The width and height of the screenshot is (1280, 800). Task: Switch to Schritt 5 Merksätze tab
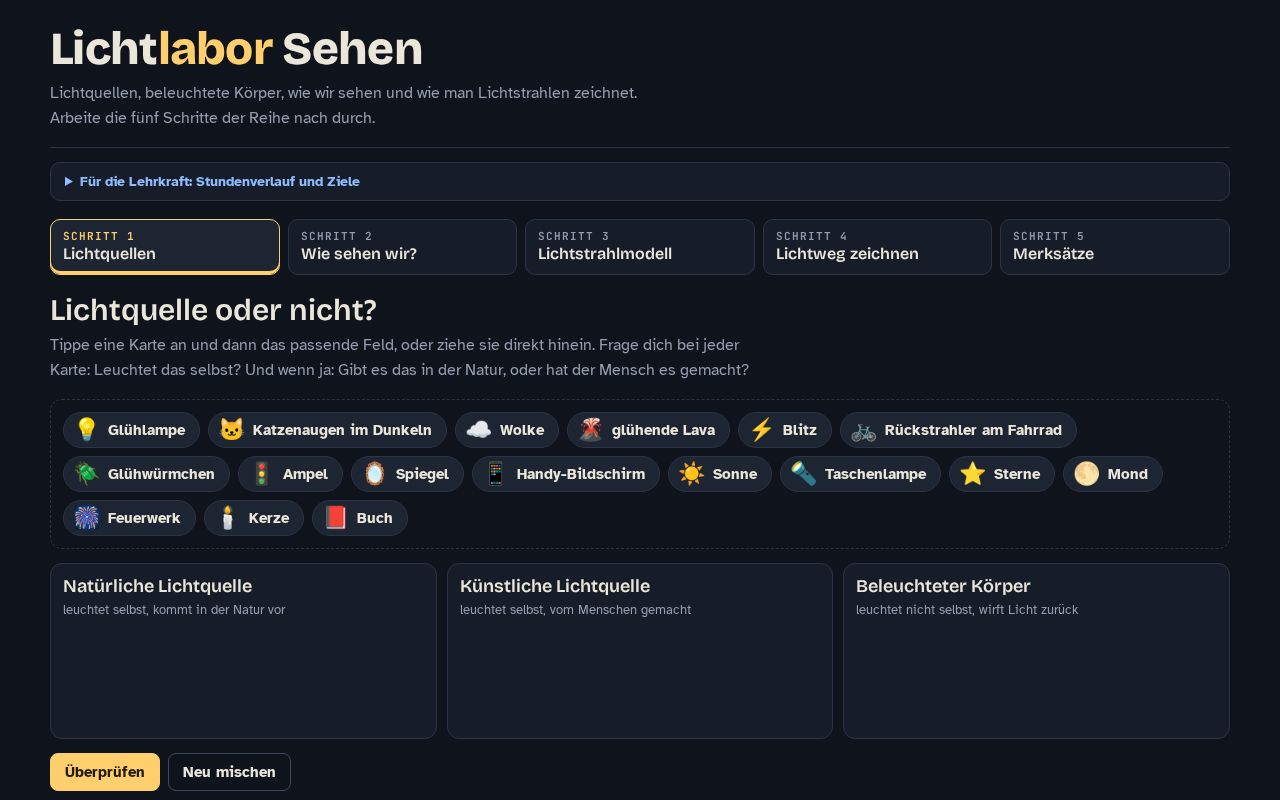point(1115,246)
